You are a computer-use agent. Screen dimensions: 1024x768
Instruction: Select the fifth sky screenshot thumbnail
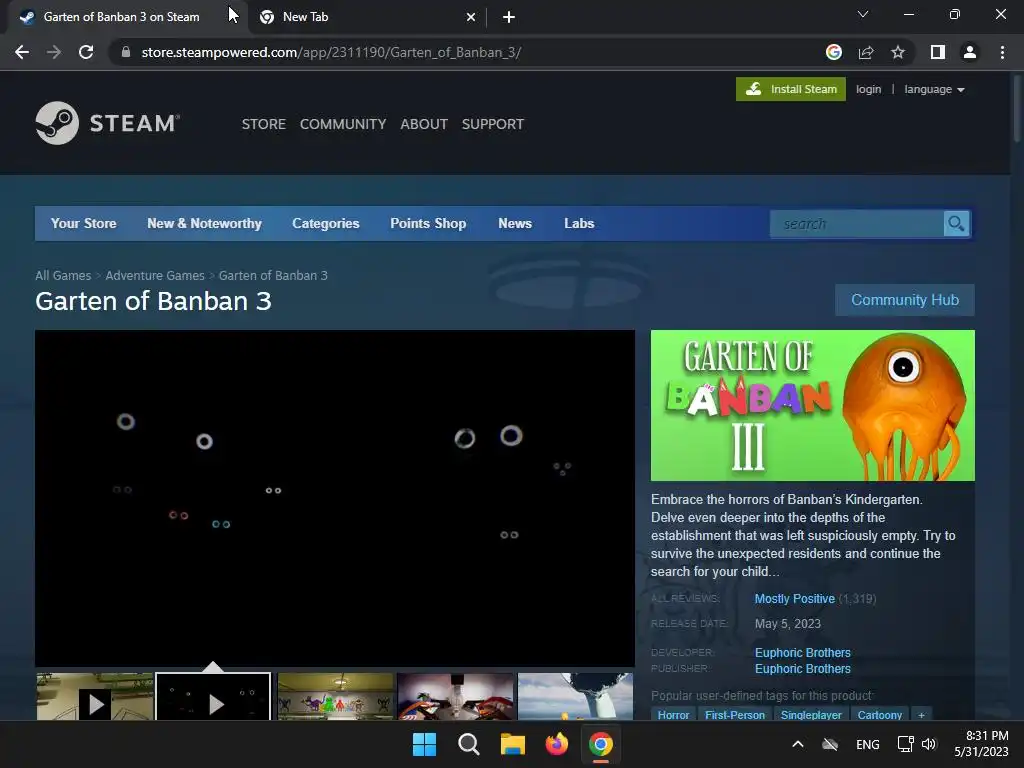[x=575, y=697]
